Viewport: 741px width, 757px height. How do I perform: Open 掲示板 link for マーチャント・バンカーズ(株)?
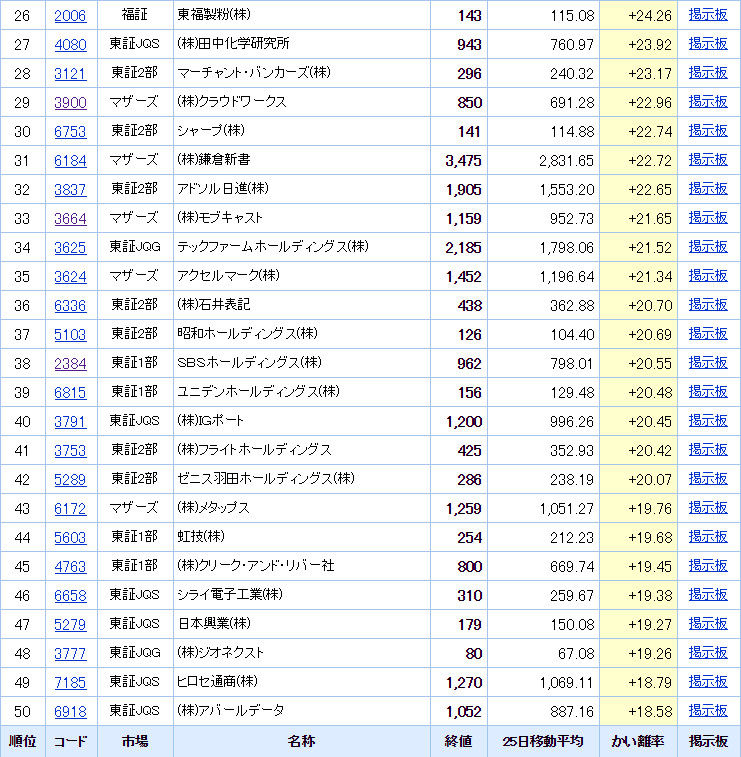coord(708,73)
